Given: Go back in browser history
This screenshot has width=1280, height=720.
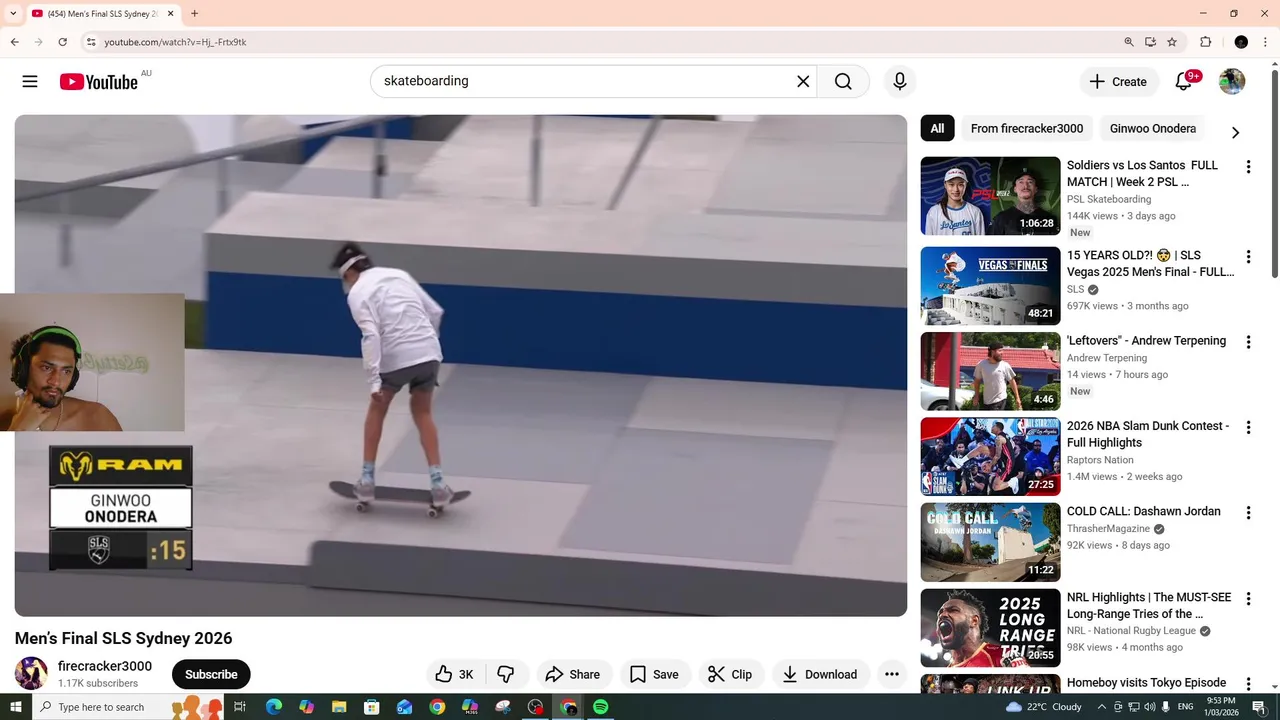Looking at the screenshot, I should (x=14, y=42).
